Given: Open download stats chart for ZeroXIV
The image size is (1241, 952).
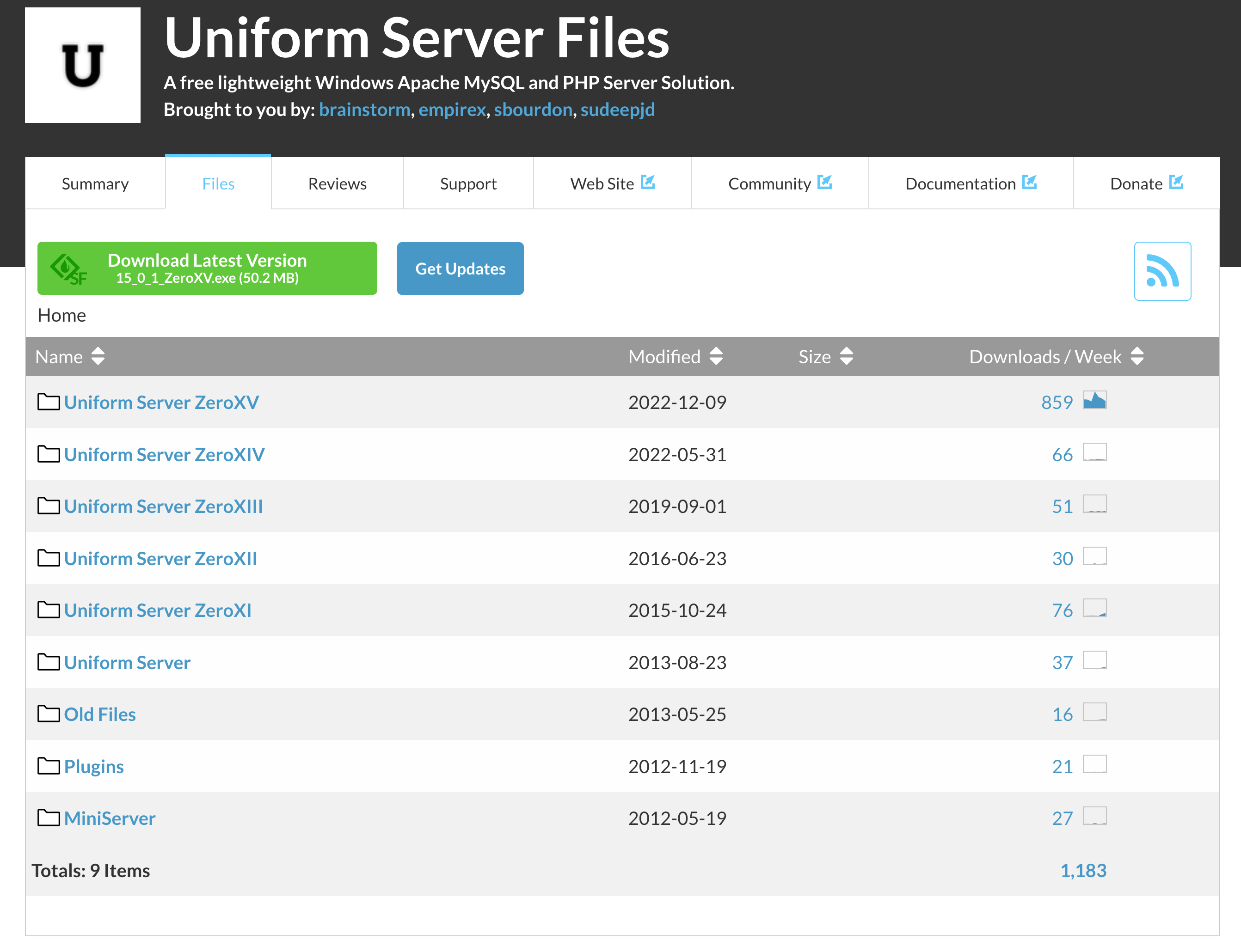Looking at the screenshot, I should (1094, 453).
